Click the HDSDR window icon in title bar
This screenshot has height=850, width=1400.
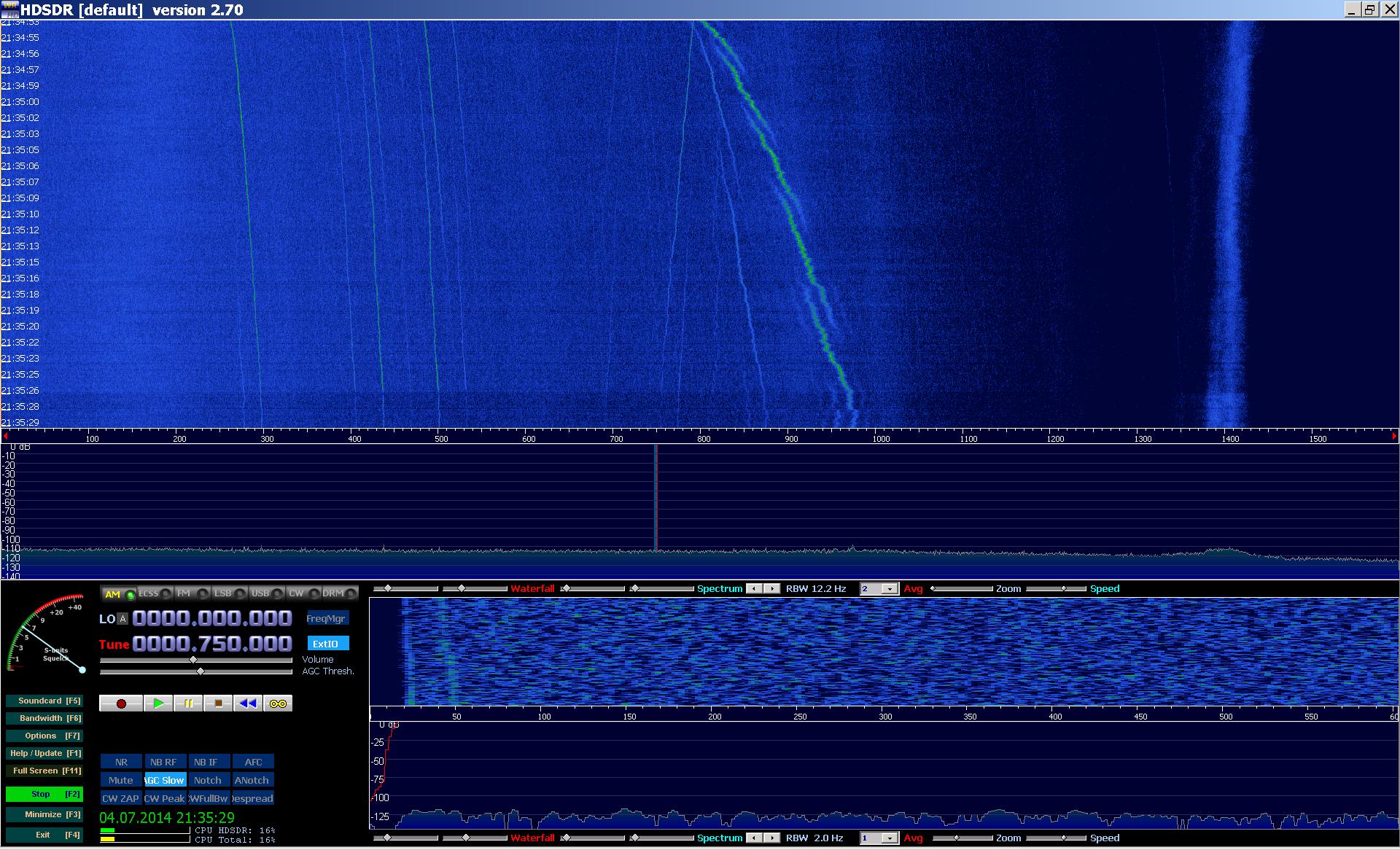pyautogui.click(x=9, y=9)
